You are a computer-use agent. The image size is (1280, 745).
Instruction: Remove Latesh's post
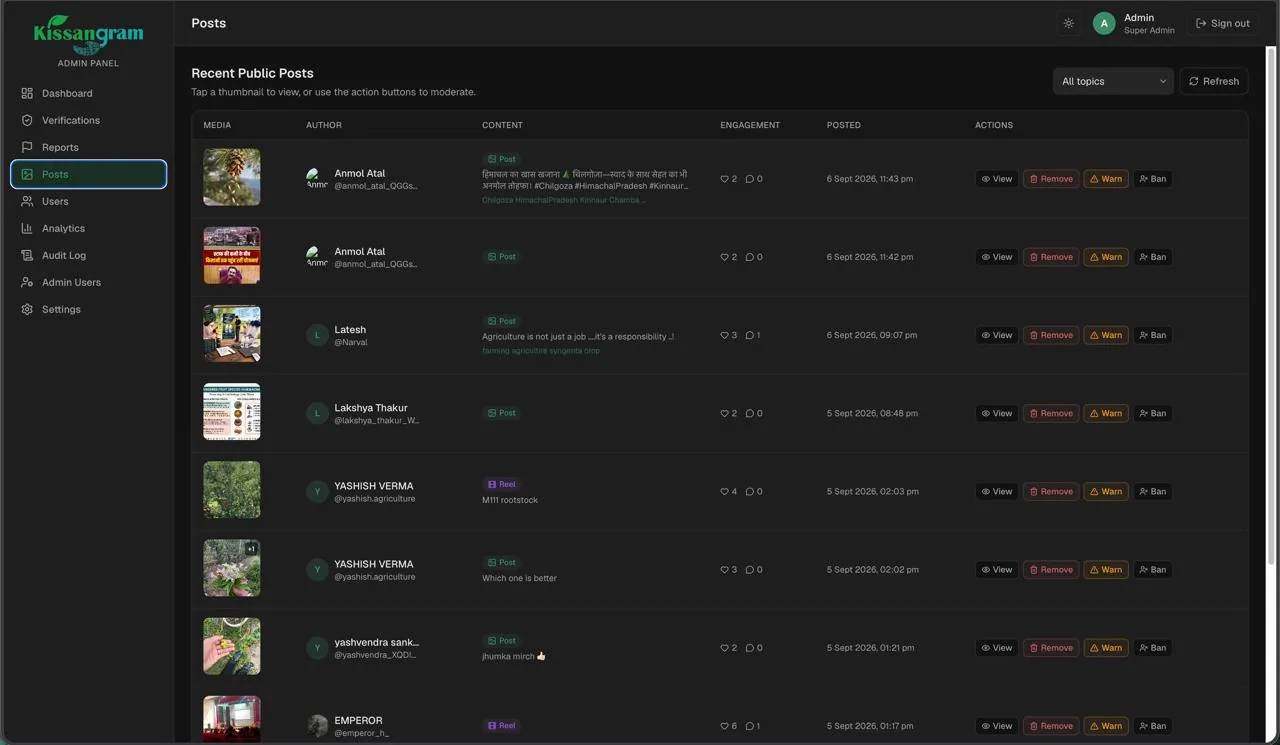(1051, 335)
